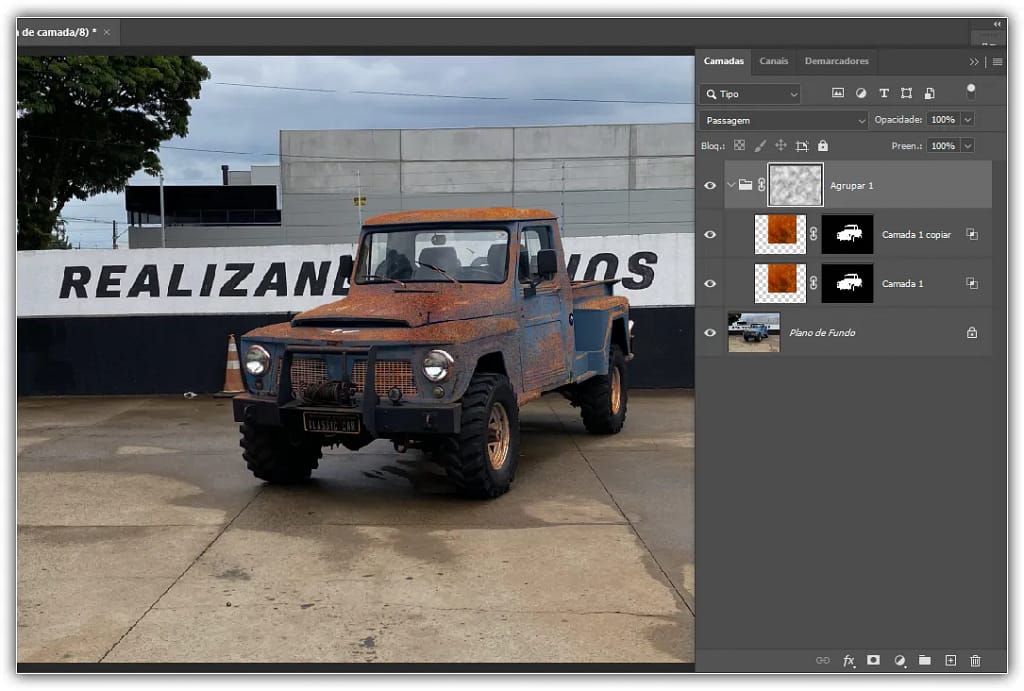Screen dimensions: 1024x691
Task: Open layer style fx menu
Action: 848,660
